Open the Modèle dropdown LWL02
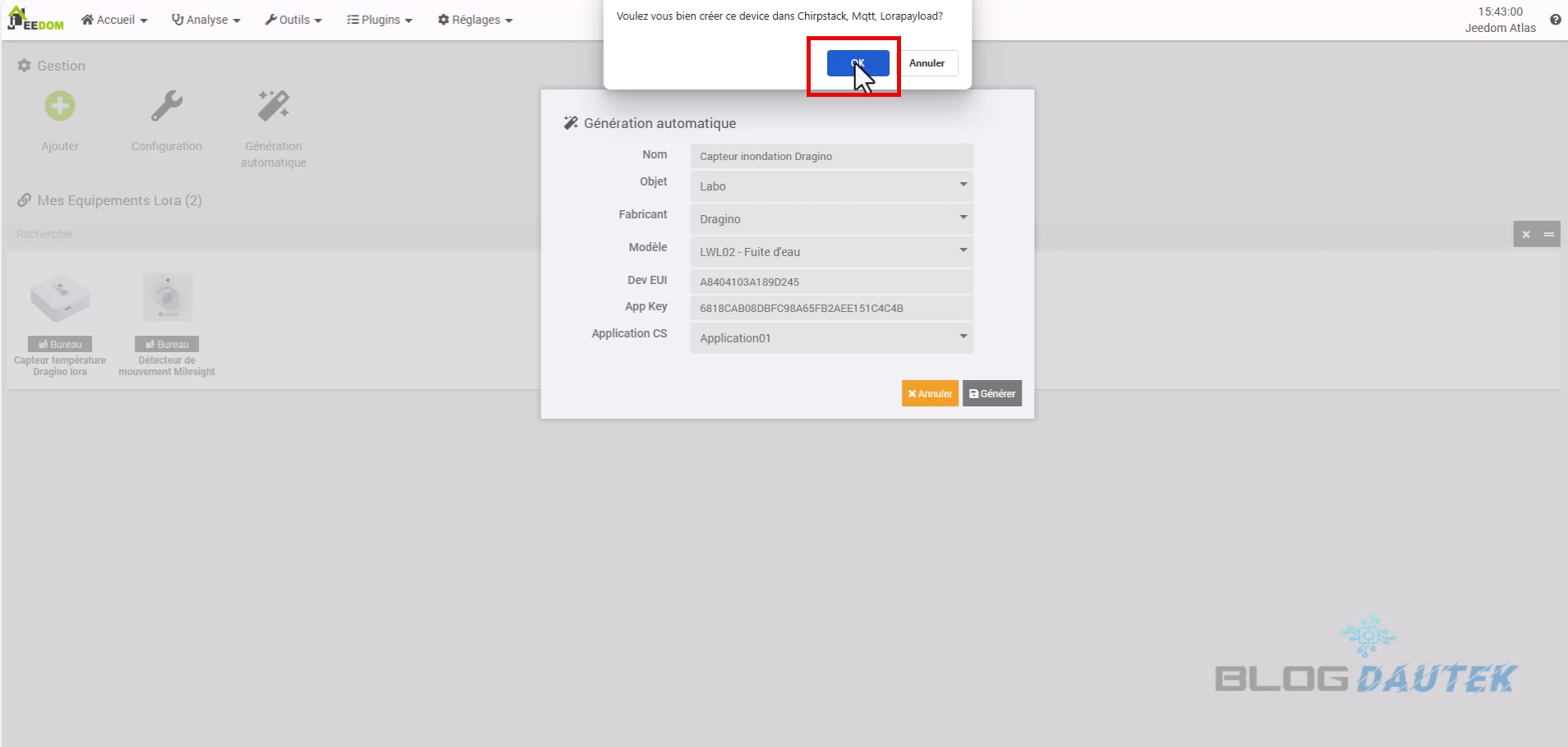The image size is (1568, 747). coord(831,252)
